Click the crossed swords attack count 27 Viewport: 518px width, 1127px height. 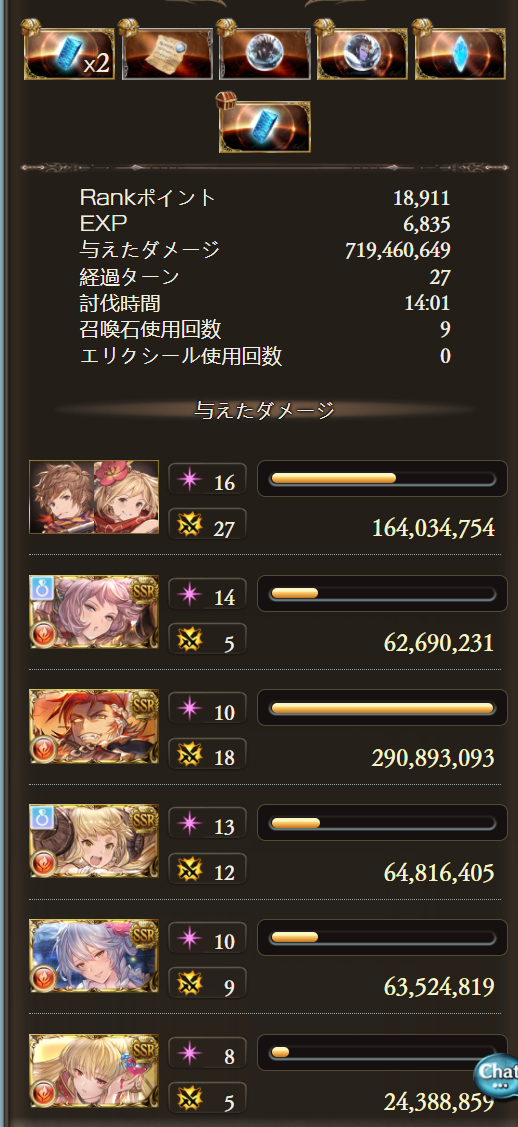tap(207, 525)
